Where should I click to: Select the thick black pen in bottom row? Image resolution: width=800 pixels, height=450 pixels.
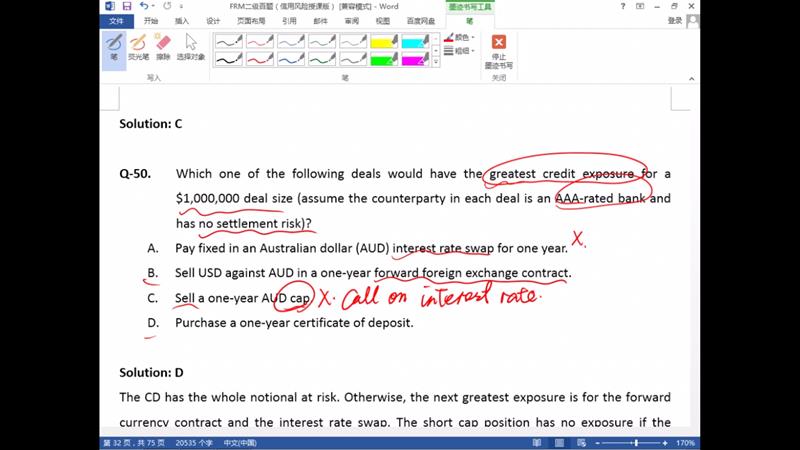tap(229, 59)
